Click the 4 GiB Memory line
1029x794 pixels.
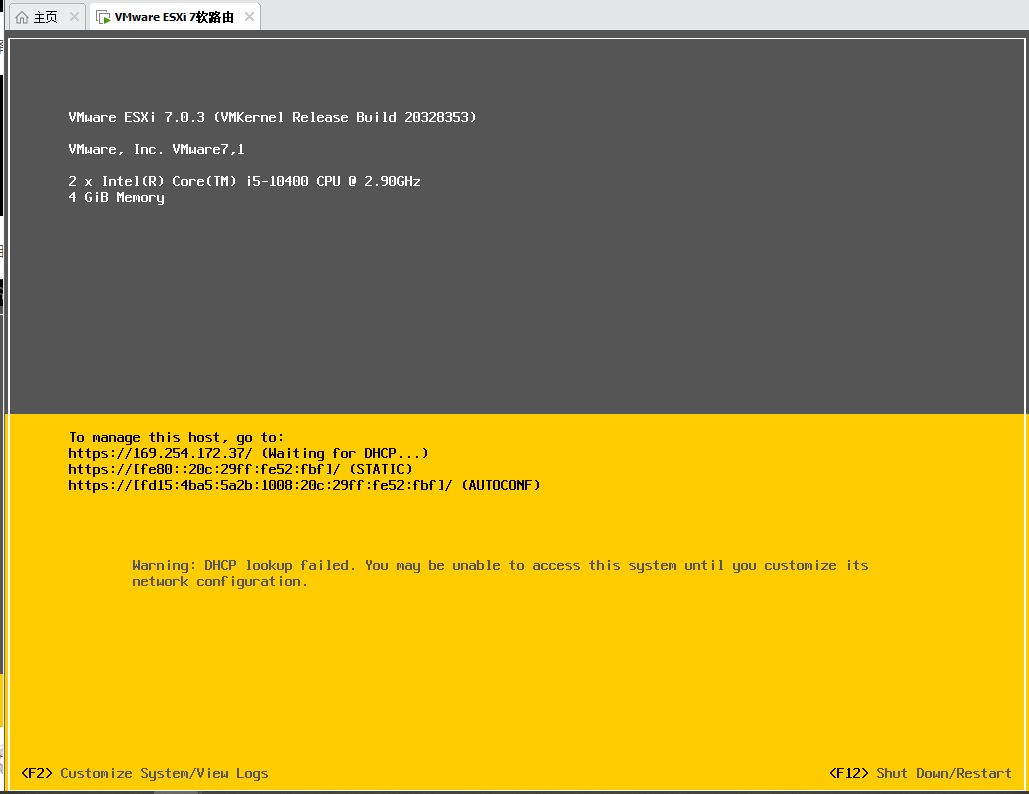click(116, 198)
